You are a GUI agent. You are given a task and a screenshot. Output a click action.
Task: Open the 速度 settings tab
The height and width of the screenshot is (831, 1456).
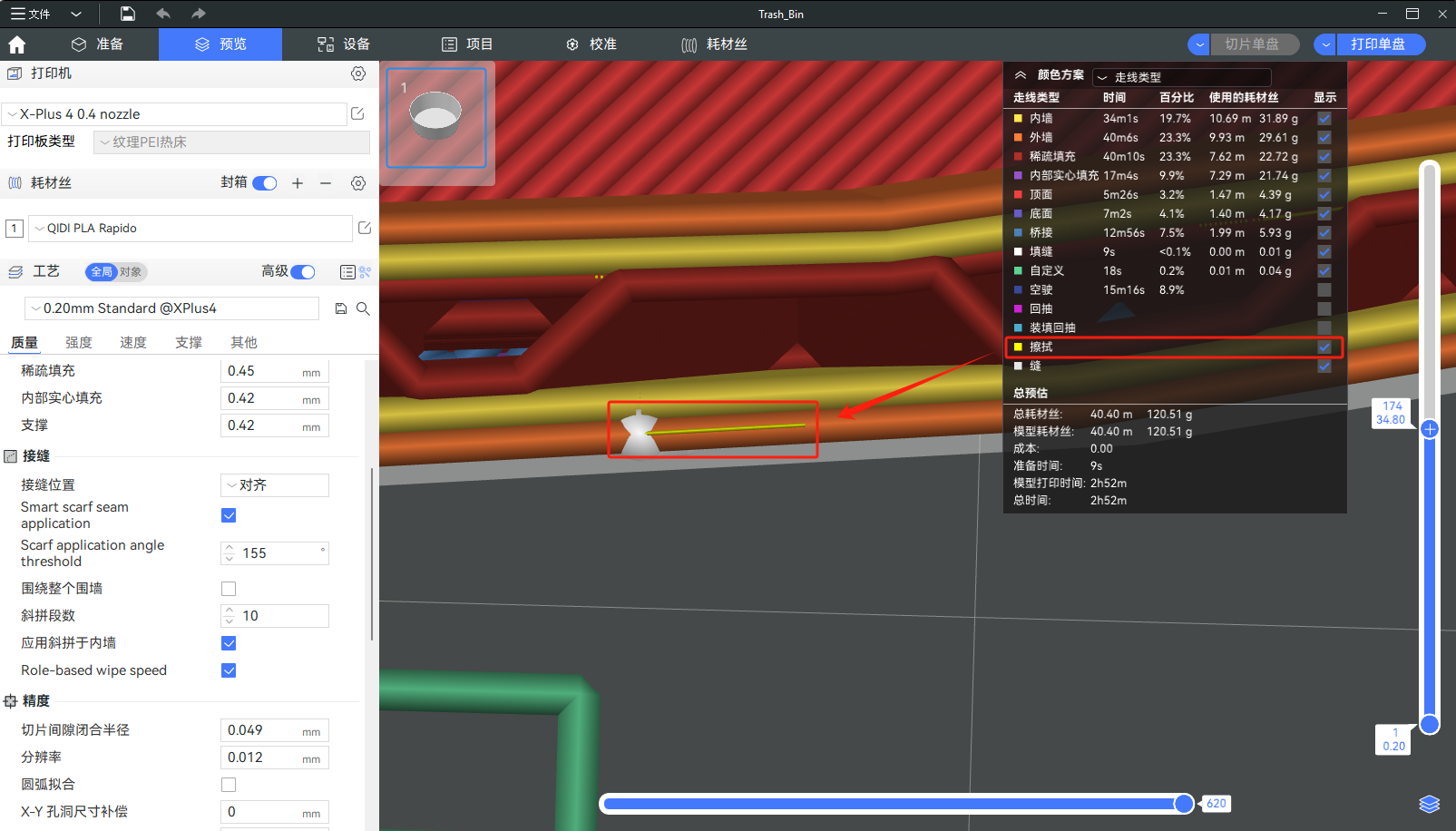(133, 342)
